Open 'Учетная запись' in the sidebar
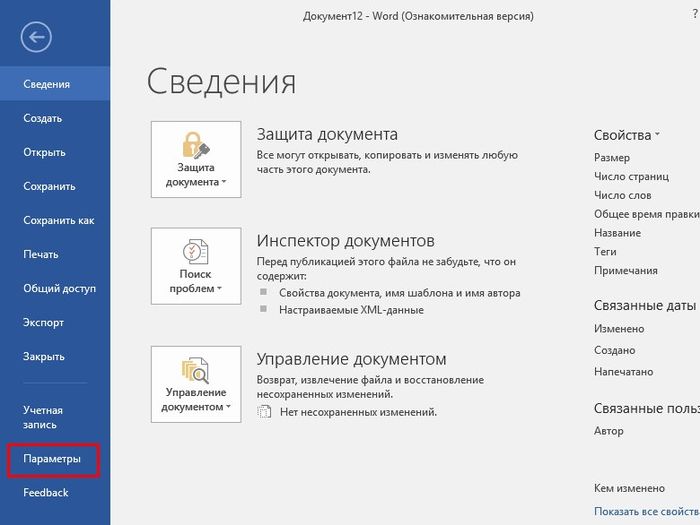700x525 pixels. point(44,418)
